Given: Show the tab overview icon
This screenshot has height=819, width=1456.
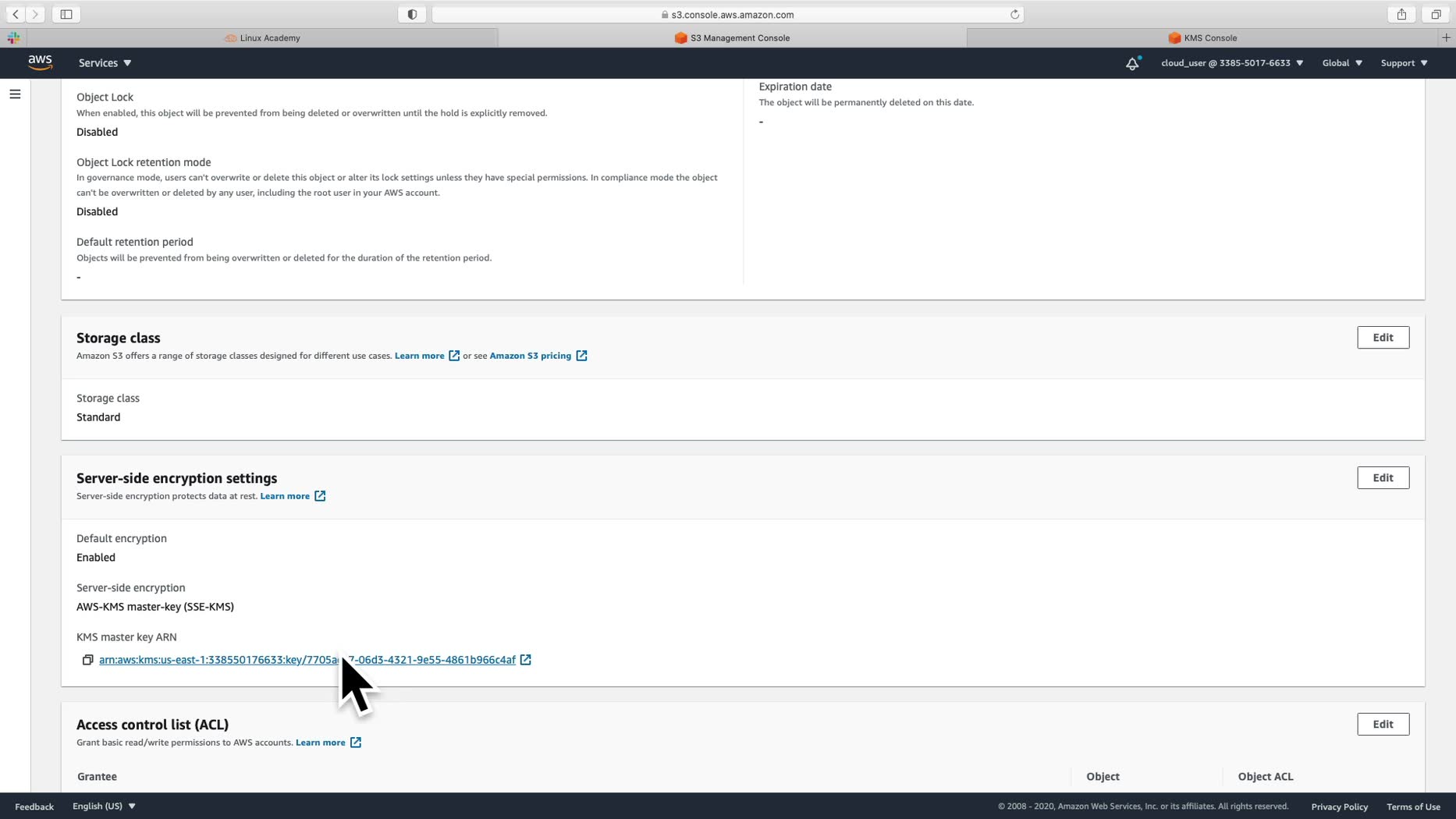Looking at the screenshot, I should click(1436, 14).
